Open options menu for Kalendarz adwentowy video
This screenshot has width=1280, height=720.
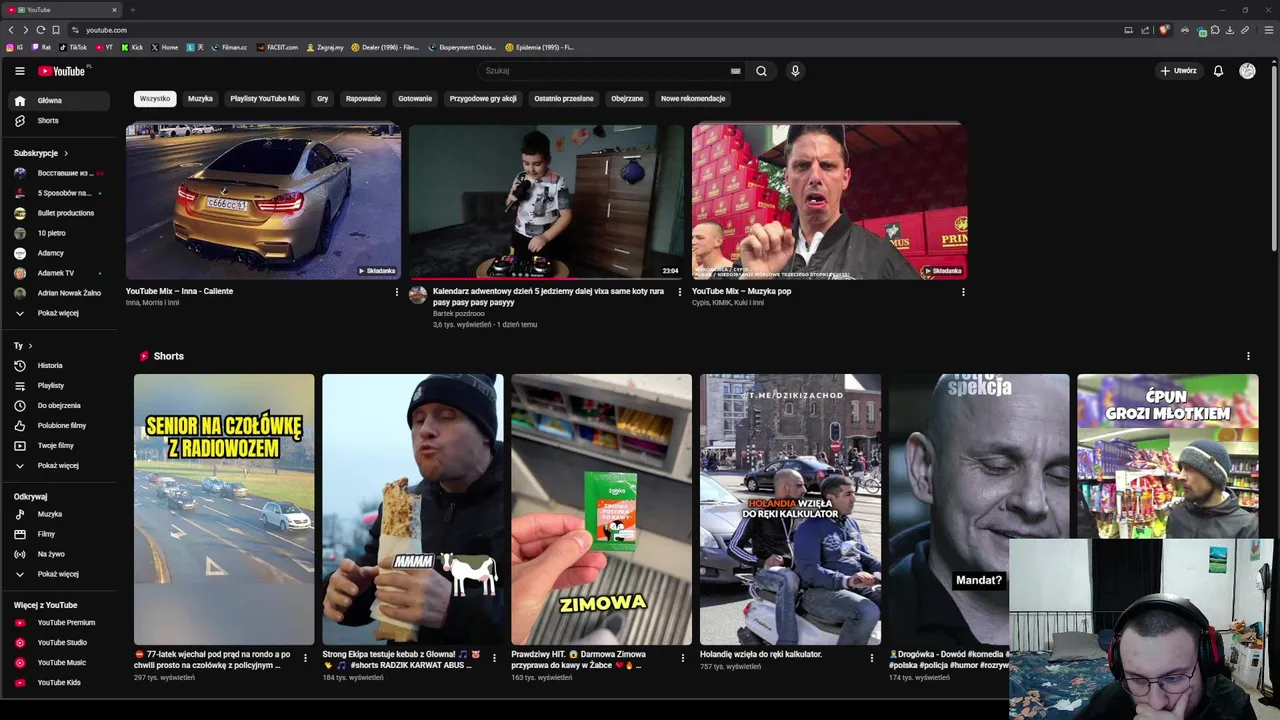680,292
